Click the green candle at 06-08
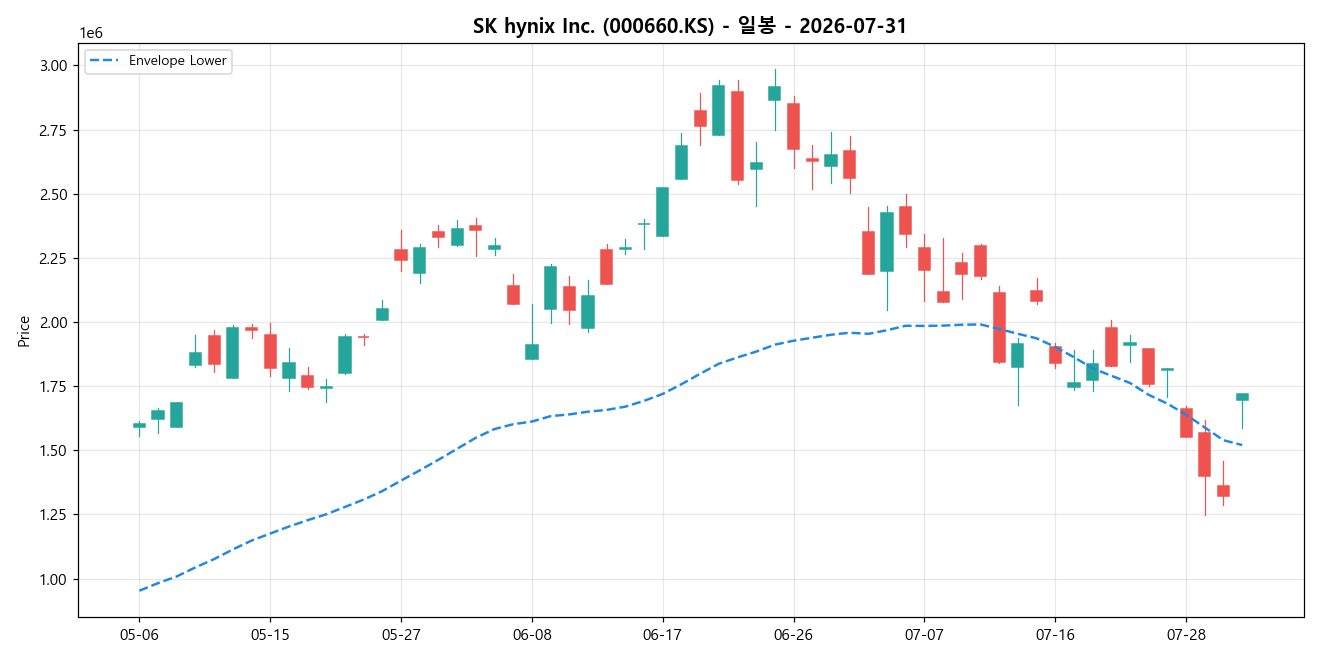1320x660 pixels. [x=532, y=352]
